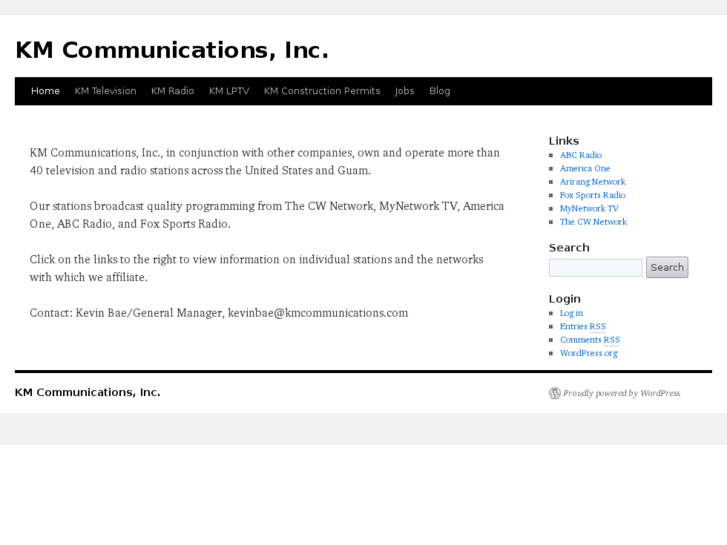727x545 pixels.
Task: Click the Search sidebar heading text
Action: pyautogui.click(x=569, y=248)
